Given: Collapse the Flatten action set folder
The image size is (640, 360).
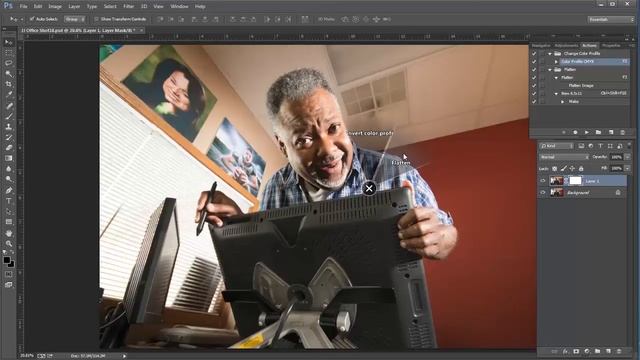Looking at the screenshot, I should click(x=550, y=69).
